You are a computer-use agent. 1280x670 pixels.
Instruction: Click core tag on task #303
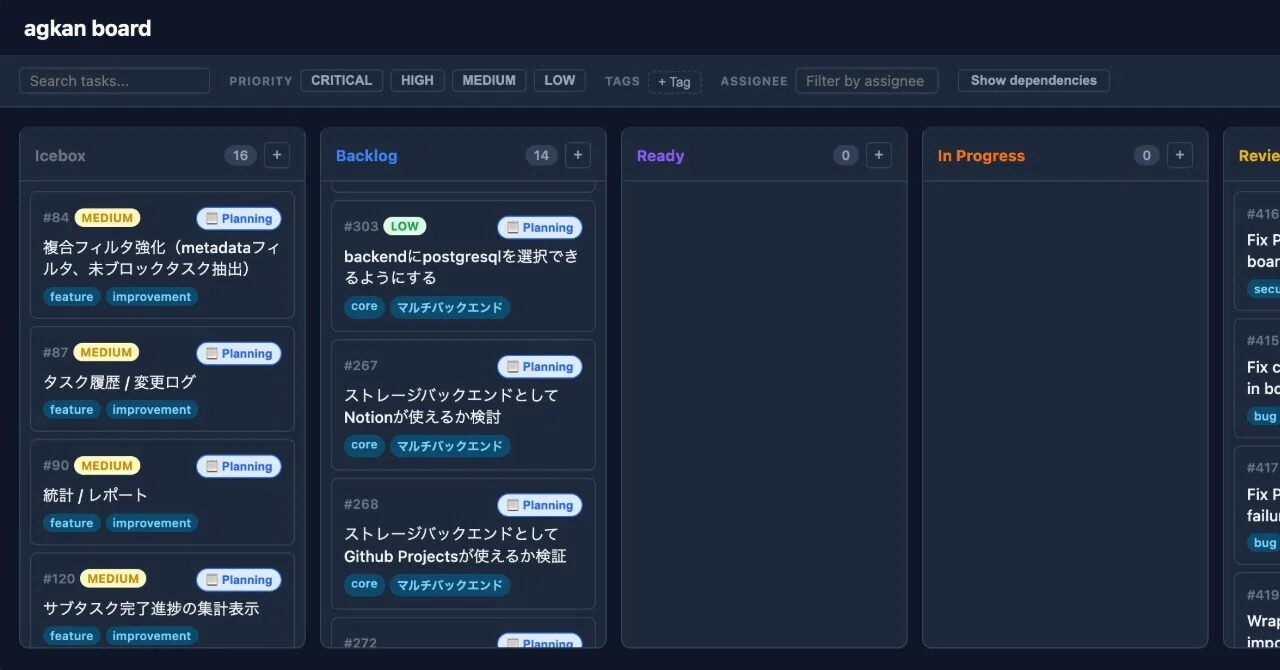click(364, 307)
